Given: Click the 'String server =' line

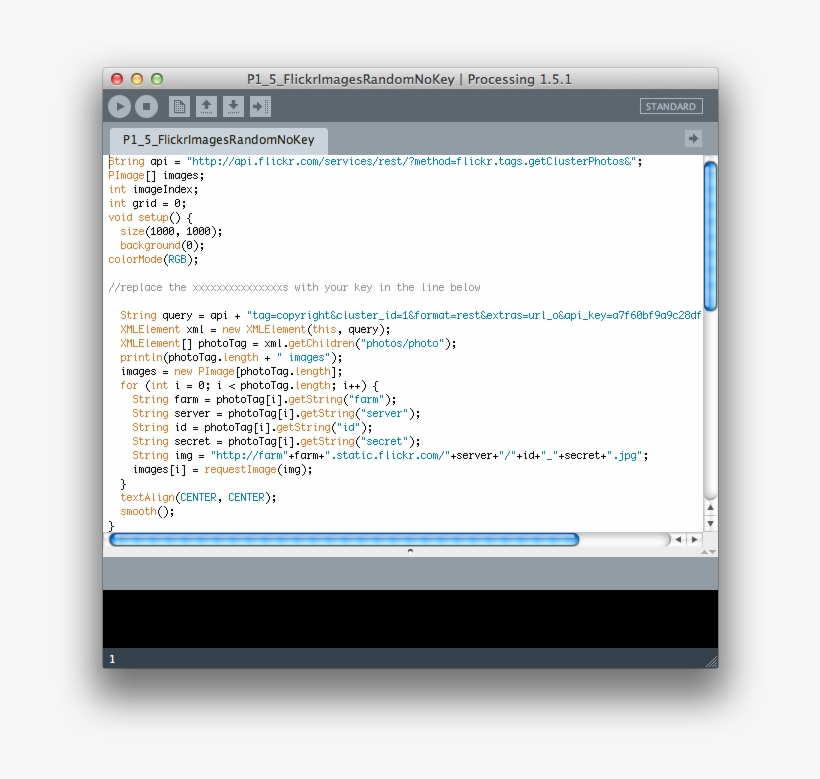Looking at the screenshot, I should (x=276, y=414).
